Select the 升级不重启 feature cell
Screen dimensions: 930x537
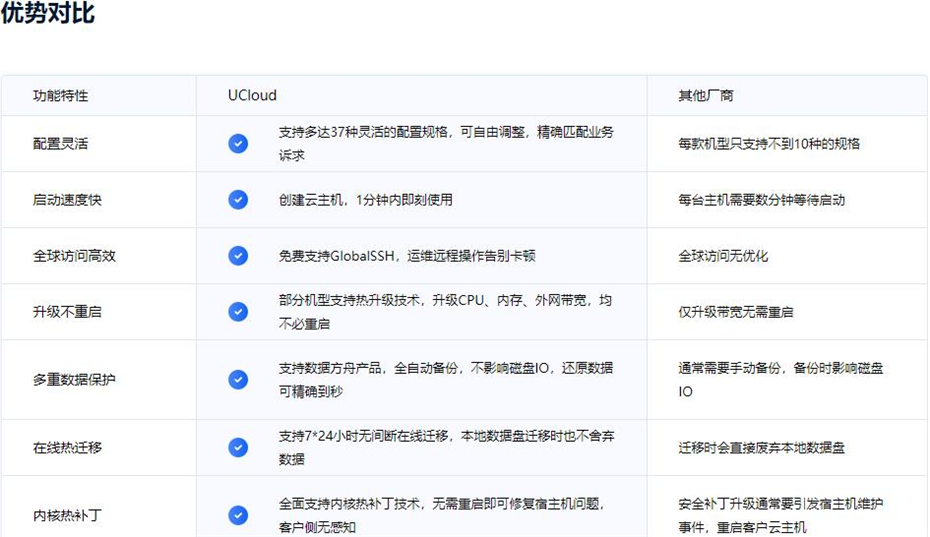pos(99,312)
